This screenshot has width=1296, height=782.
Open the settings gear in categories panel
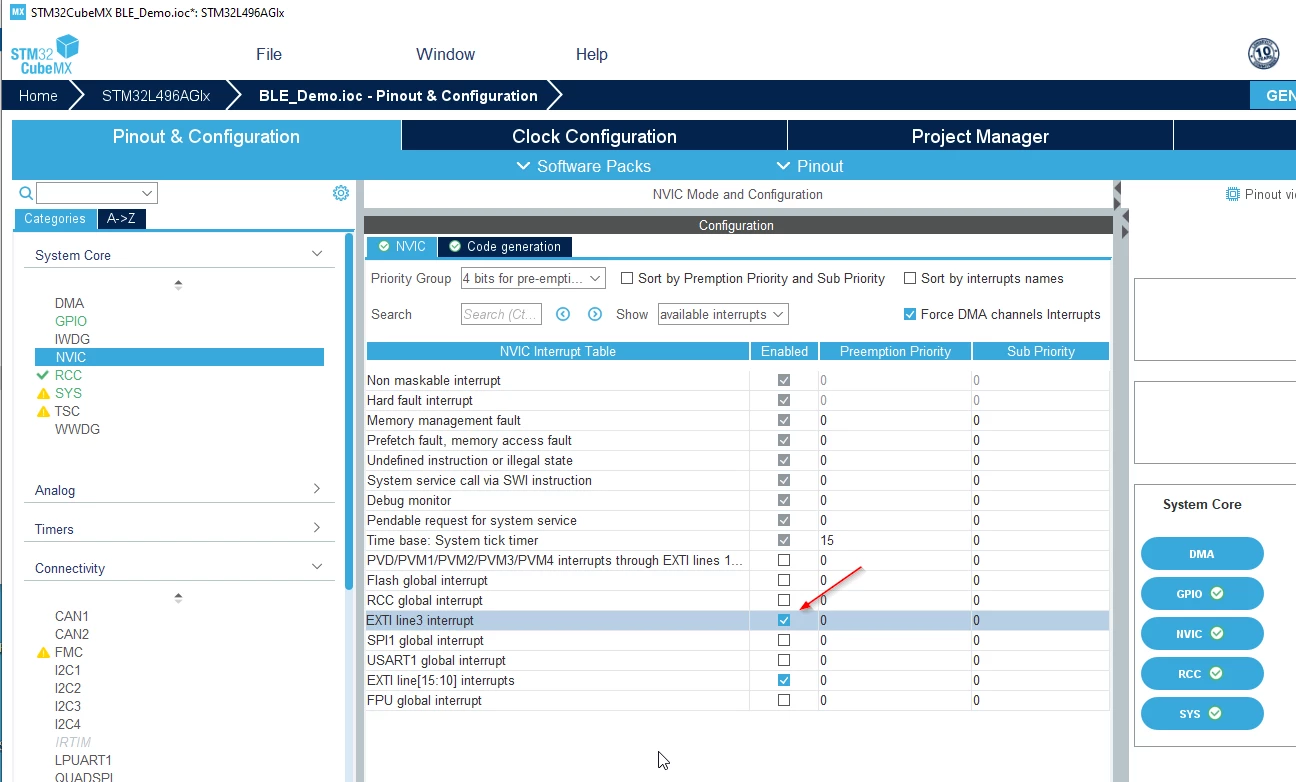pyautogui.click(x=341, y=193)
